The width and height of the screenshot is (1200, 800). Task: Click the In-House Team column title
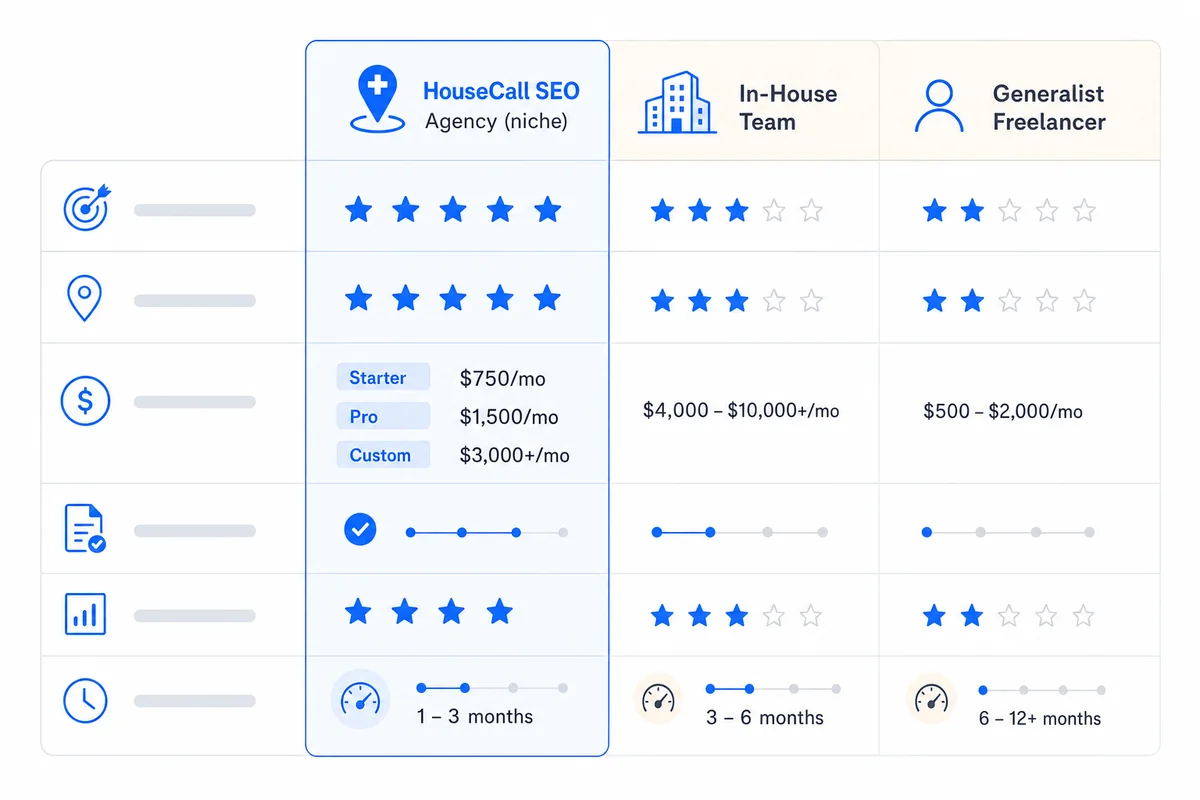coord(788,108)
